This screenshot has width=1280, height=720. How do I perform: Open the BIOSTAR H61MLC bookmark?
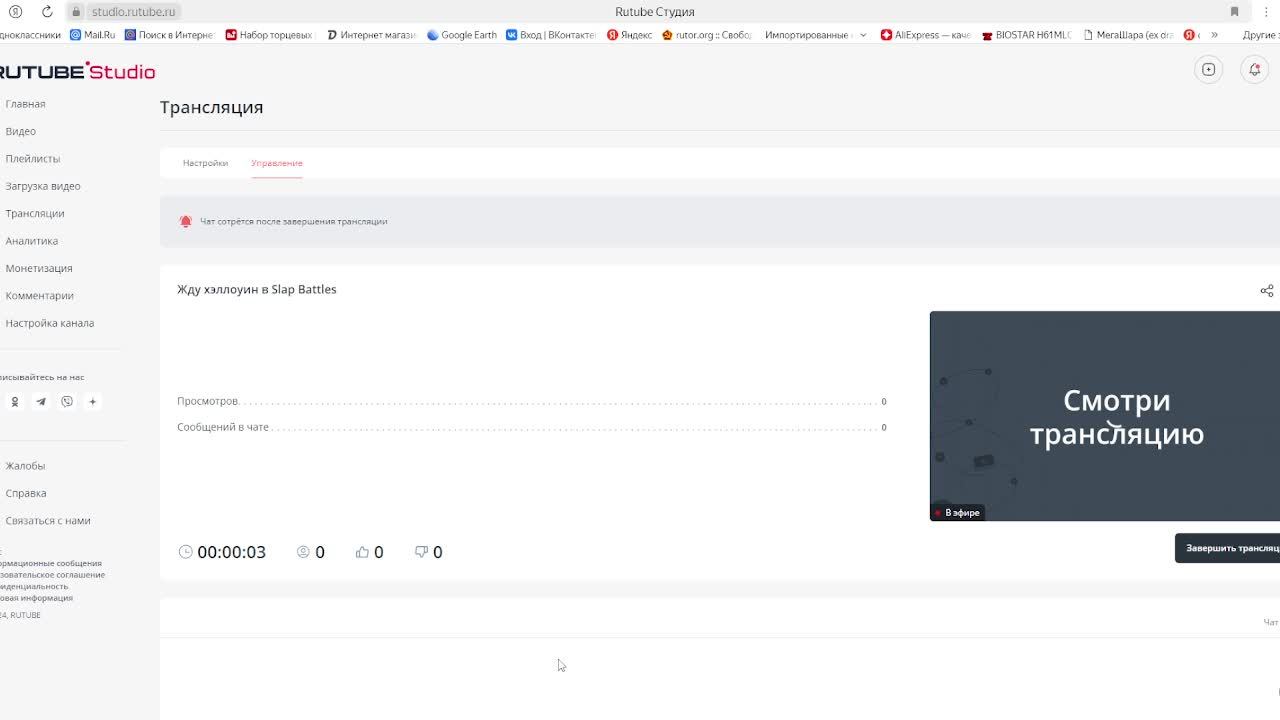1027,35
